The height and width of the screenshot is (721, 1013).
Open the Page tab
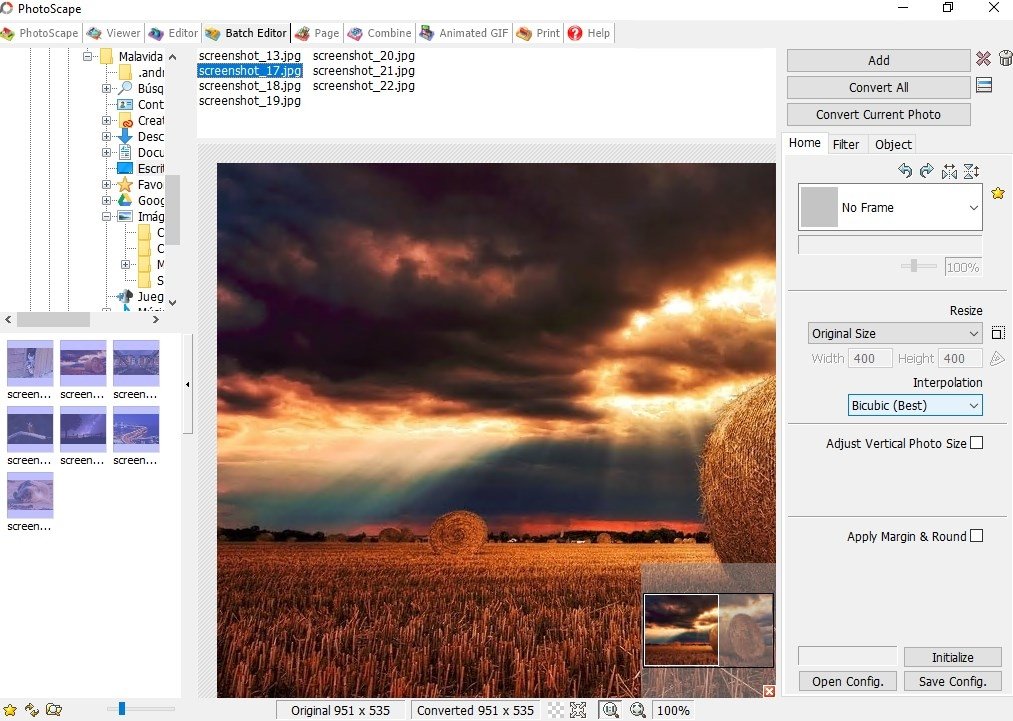pyautogui.click(x=317, y=33)
